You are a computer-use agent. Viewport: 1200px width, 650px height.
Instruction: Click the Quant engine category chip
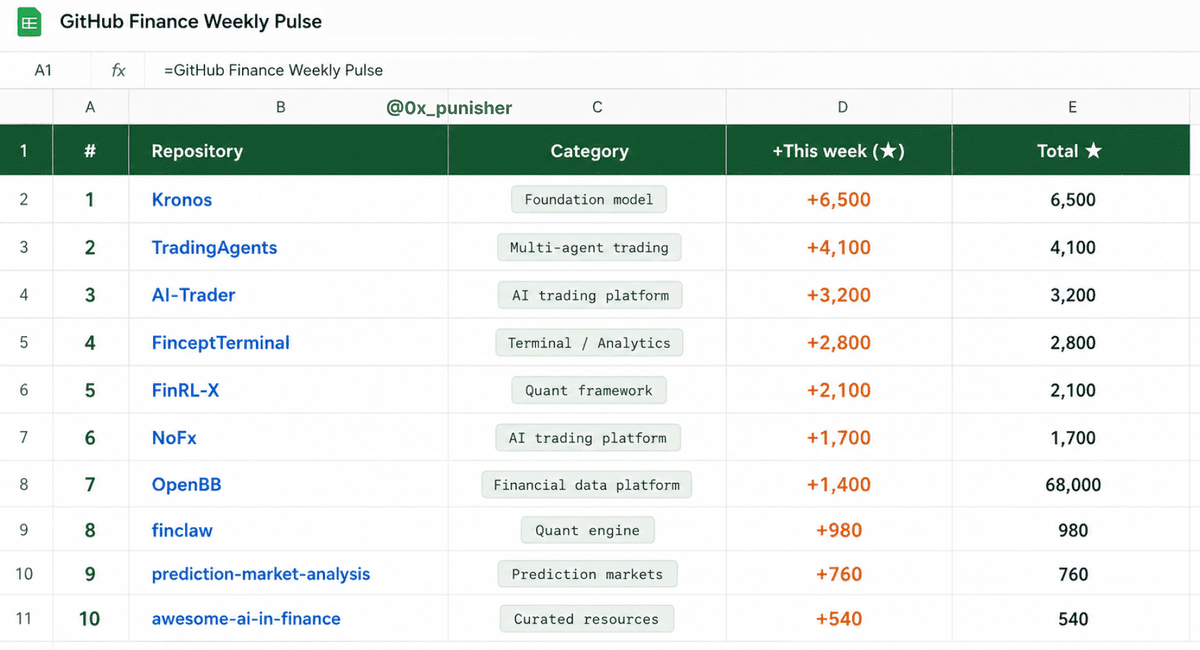(x=588, y=530)
